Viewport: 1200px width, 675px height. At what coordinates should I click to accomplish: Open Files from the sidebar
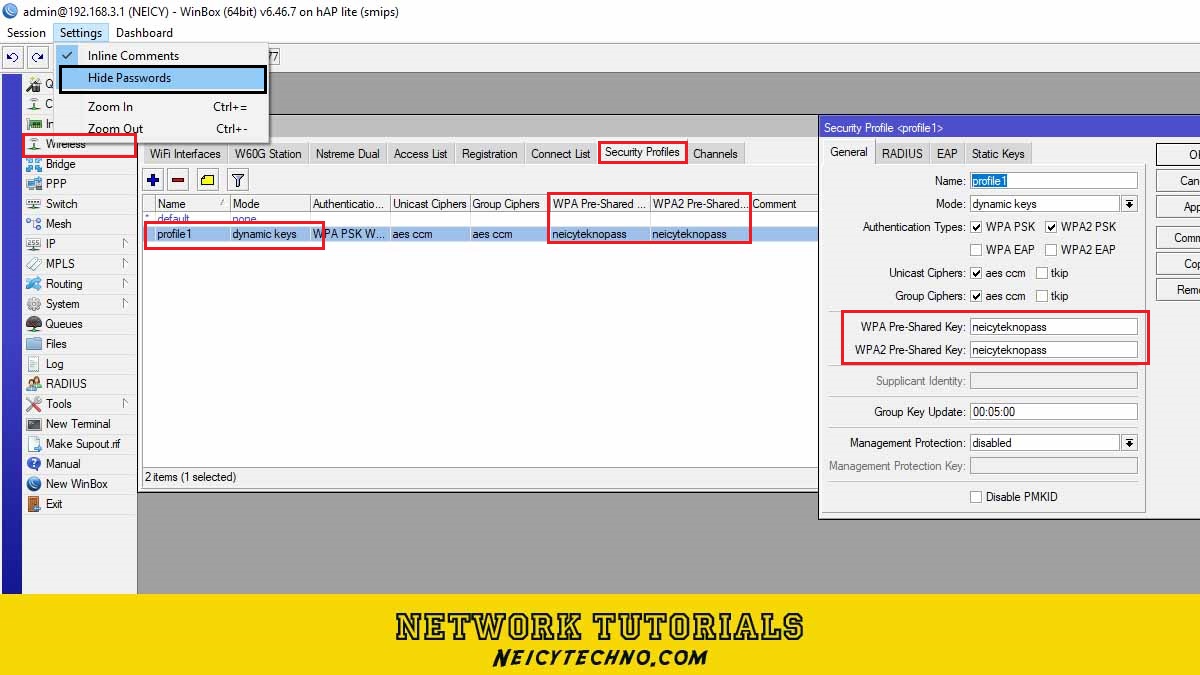pos(56,344)
